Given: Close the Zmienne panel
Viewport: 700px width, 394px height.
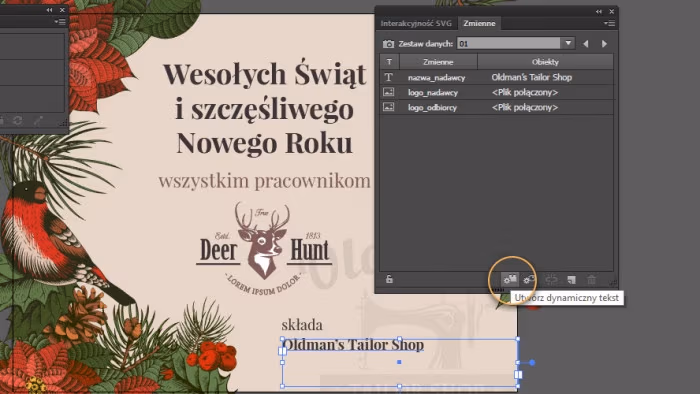Looking at the screenshot, I should click(x=612, y=11).
